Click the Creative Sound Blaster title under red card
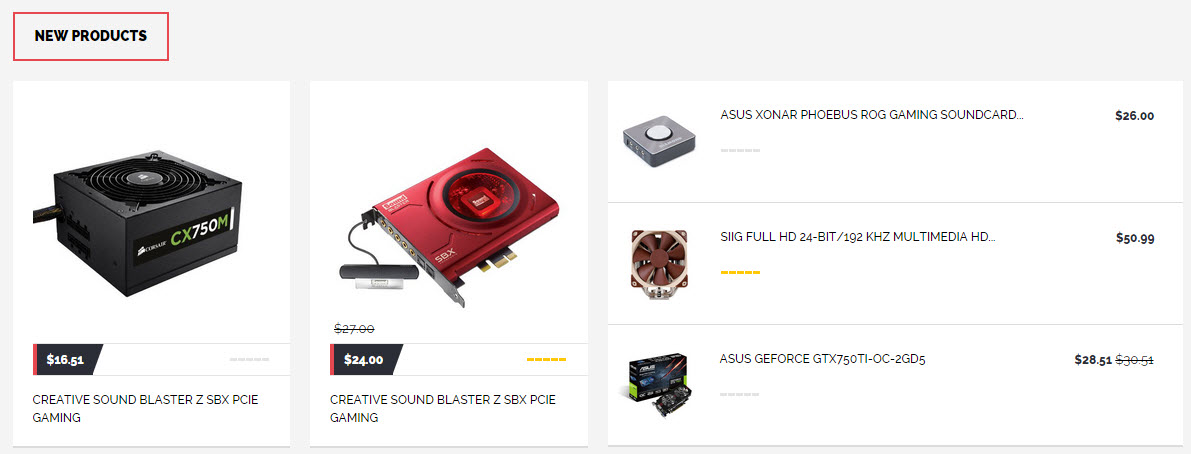Image resolution: width=1191 pixels, height=454 pixels. (443, 408)
